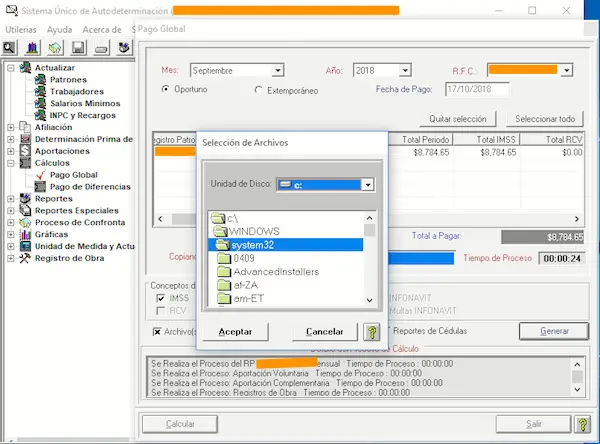Click table horizontal scroll right arrow

[x=577, y=219]
